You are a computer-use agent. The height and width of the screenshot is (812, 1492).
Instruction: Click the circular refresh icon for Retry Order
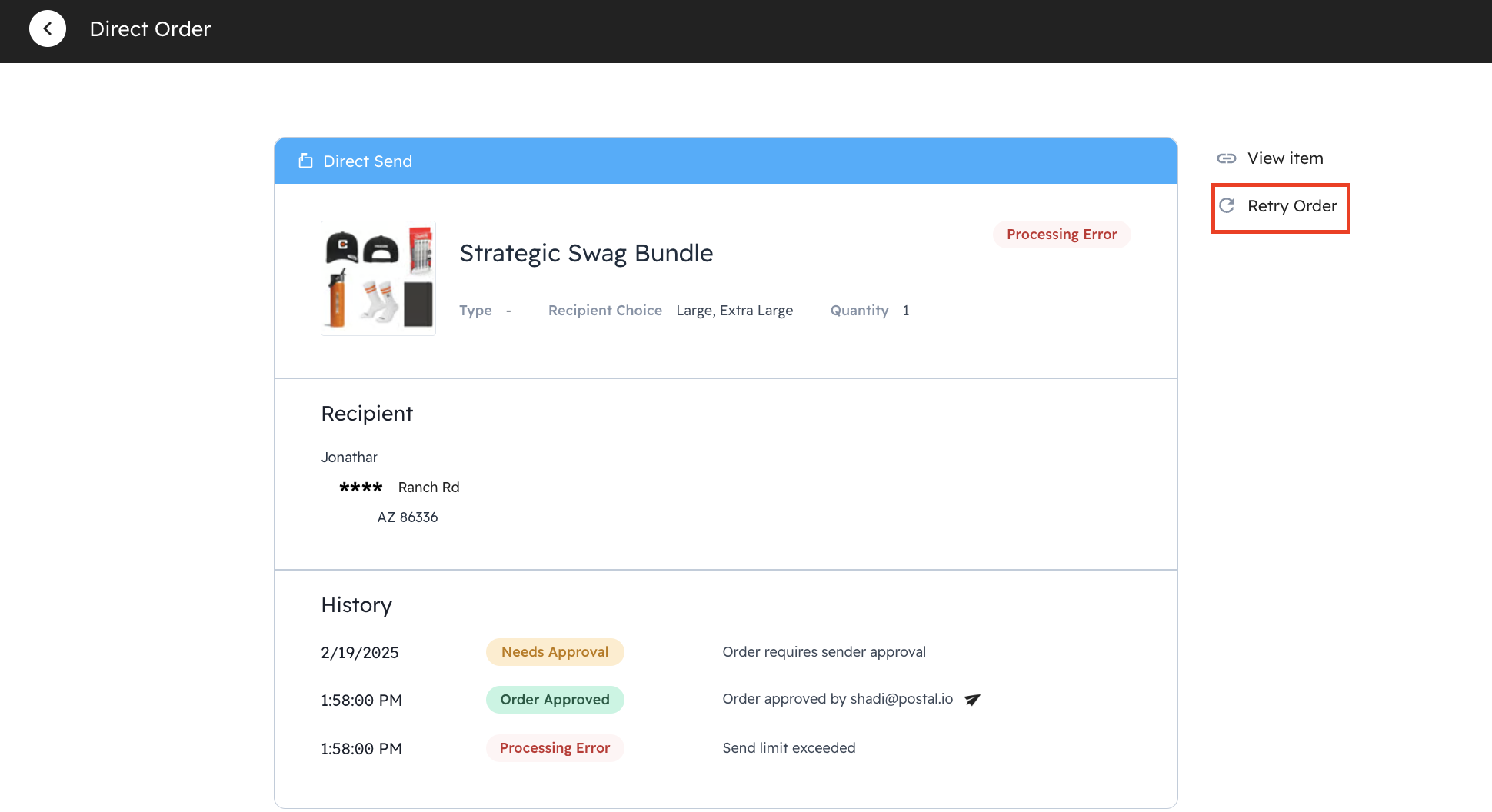tap(1227, 205)
